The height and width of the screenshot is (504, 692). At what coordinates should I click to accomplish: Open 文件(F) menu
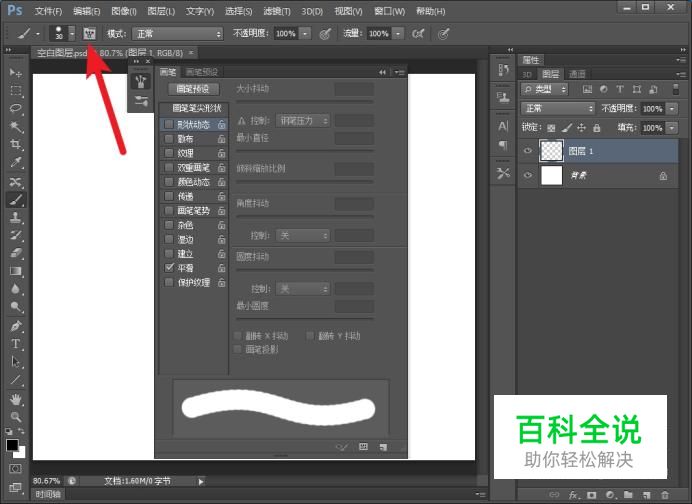click(x=48, y=11)
